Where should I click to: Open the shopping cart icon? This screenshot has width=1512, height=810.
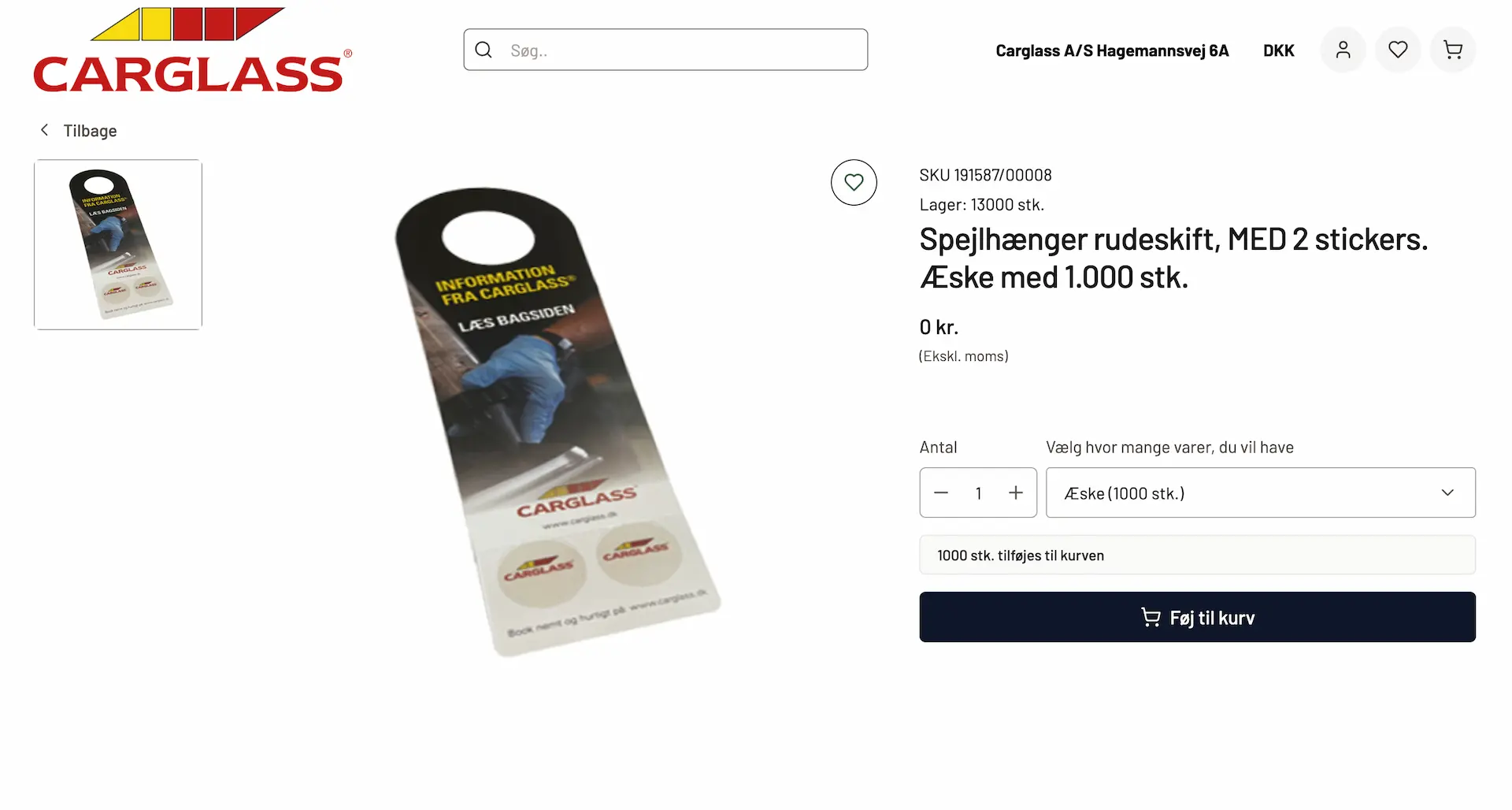point(1453,50)
